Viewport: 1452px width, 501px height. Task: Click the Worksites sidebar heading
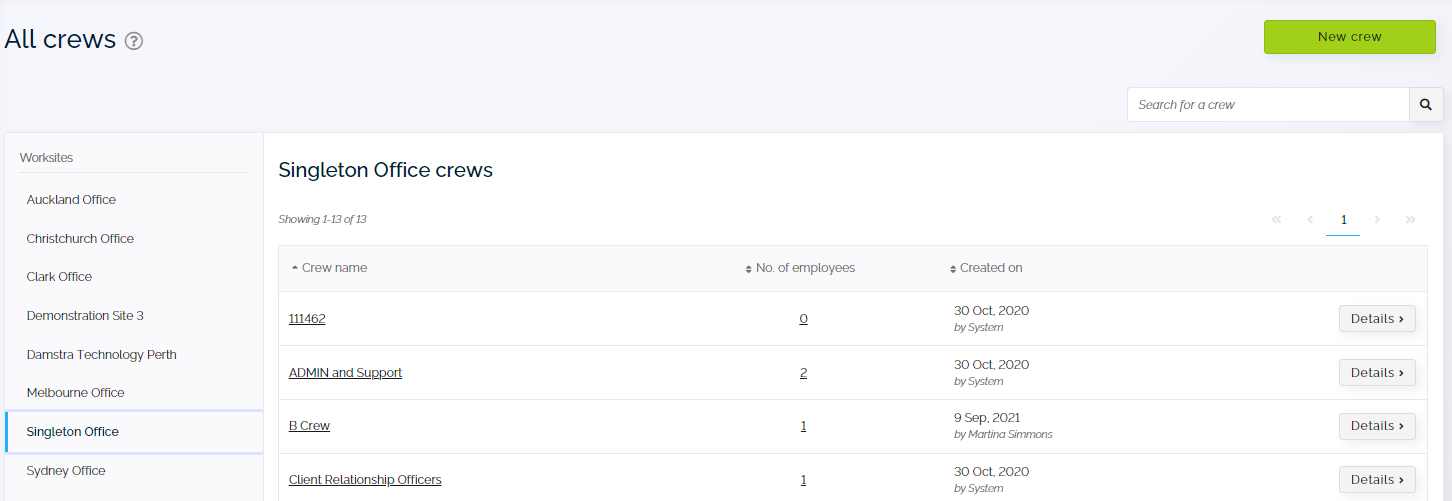[46, 158]
